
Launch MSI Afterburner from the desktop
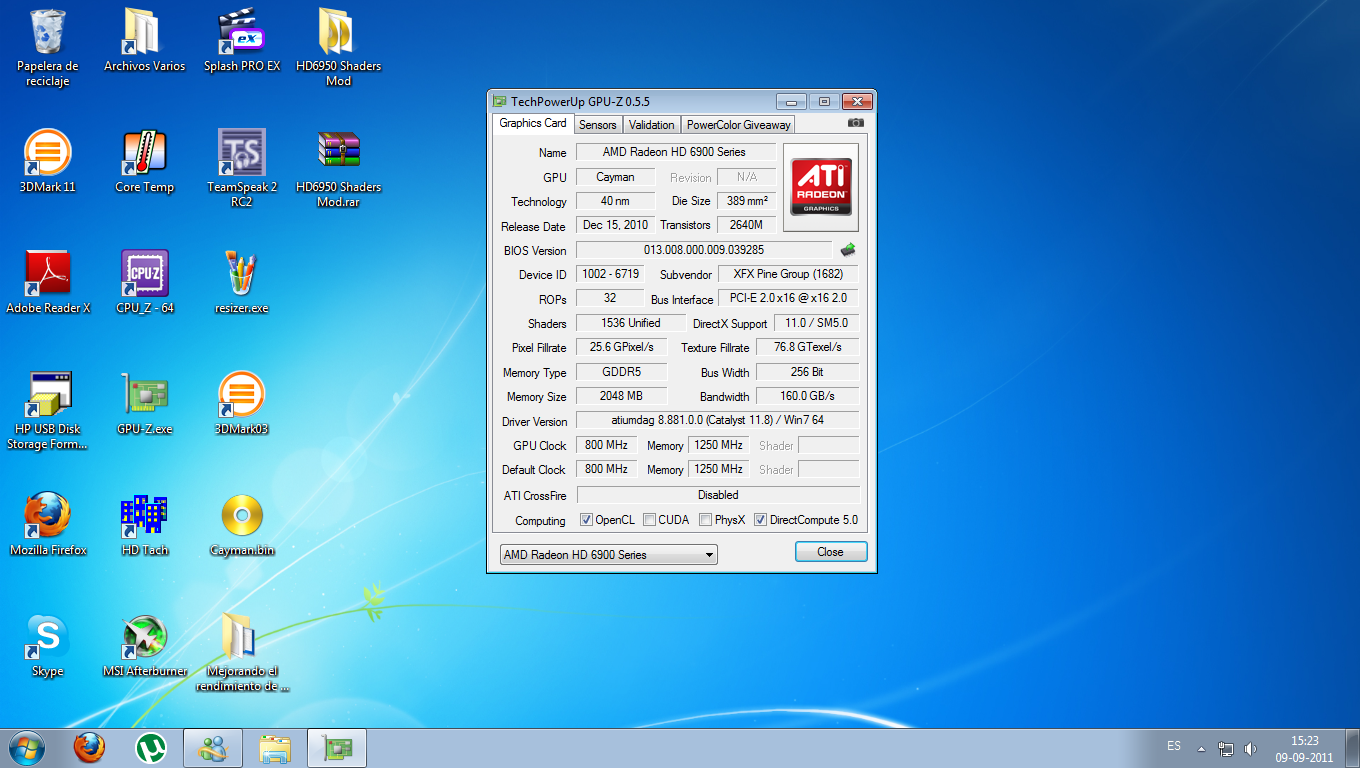click(x=144, y=645)
